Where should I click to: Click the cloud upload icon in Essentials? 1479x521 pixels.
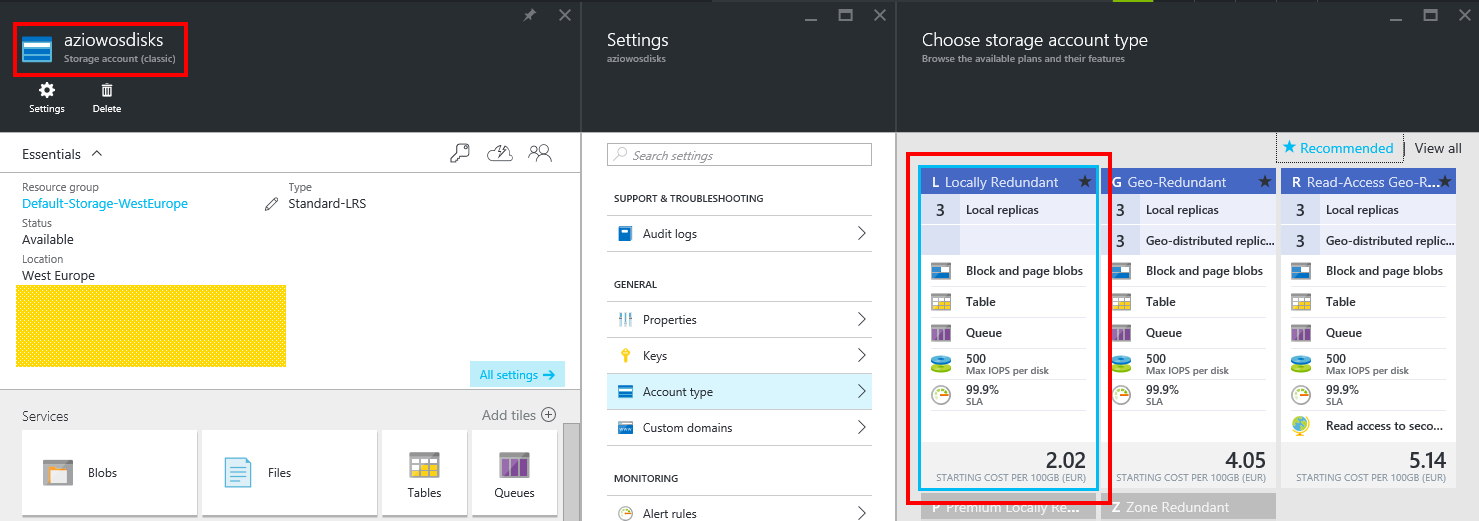point(500,153)
